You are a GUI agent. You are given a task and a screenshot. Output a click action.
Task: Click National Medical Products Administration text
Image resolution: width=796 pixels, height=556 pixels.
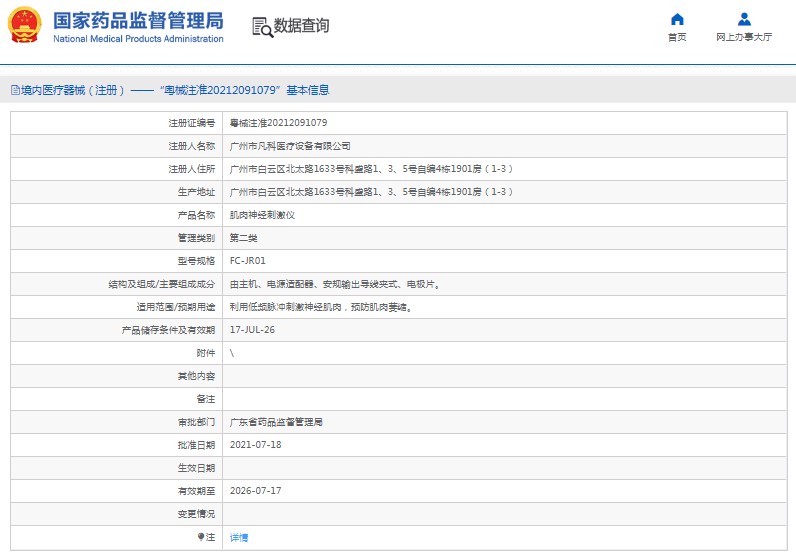[x=138, y=39]
